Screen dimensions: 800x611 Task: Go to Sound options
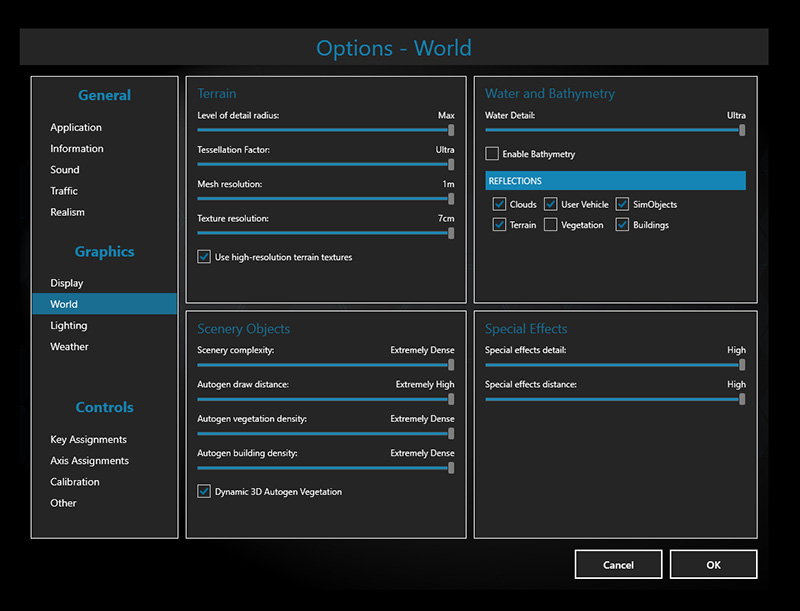click(x=65, y=170)
